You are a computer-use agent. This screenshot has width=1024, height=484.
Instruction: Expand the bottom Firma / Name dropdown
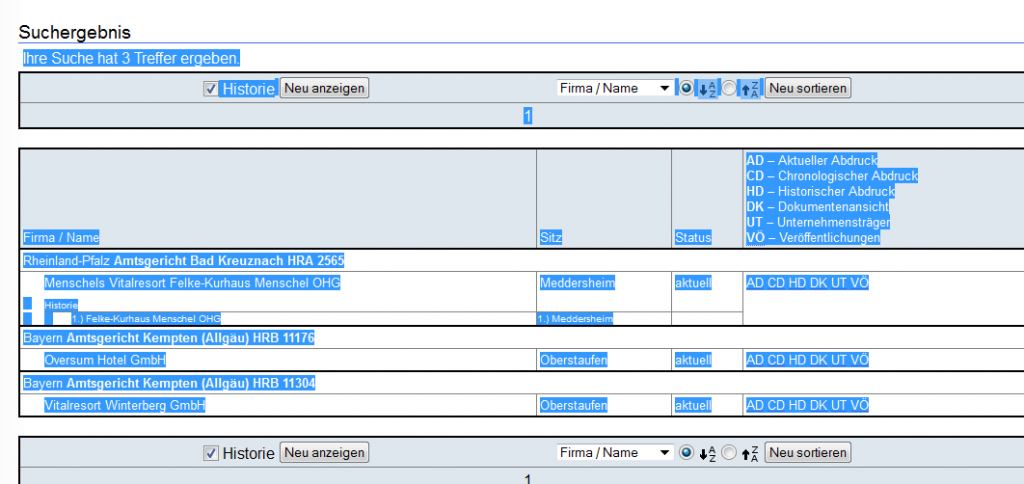click(x=614, y=453)
